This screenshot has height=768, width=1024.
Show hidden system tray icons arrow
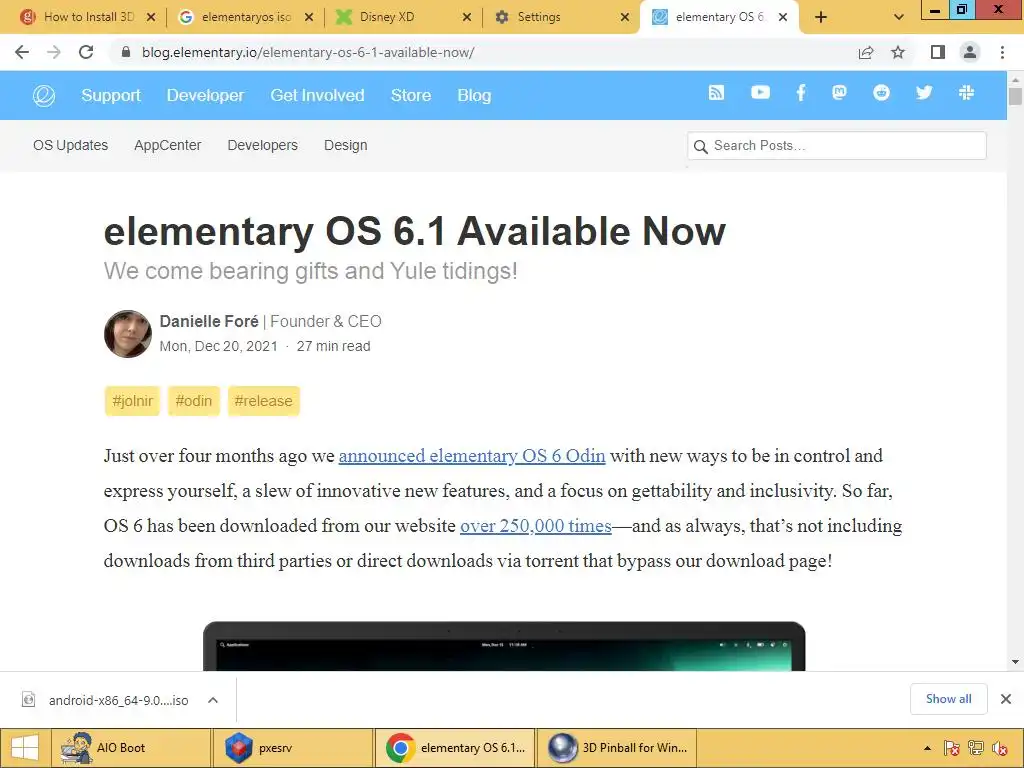(x=927, y=748)
